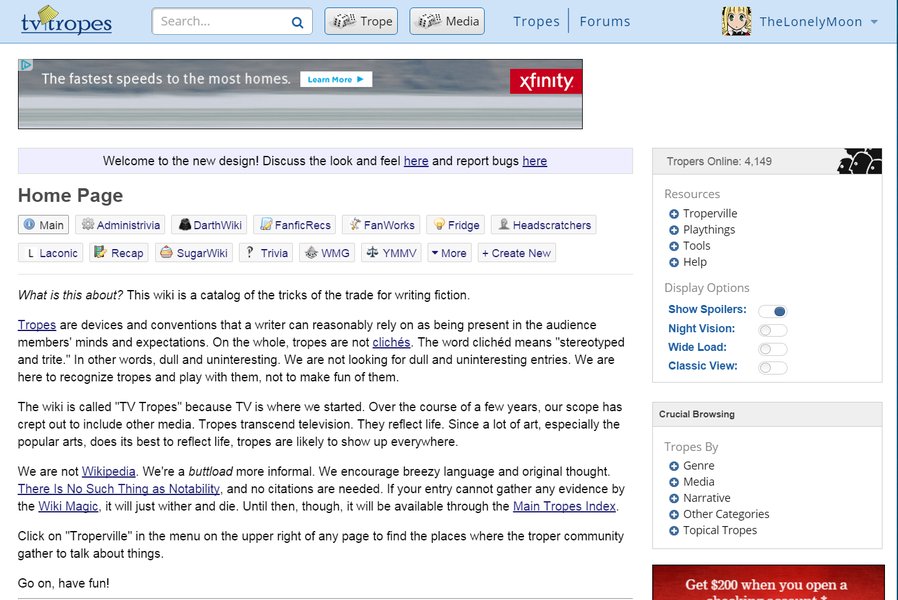Image resolution: width=898 pixels, height=600 pixels.
Task: Open the Recap namespace tab
Action: pyautogui.click(x=119, y=253)
